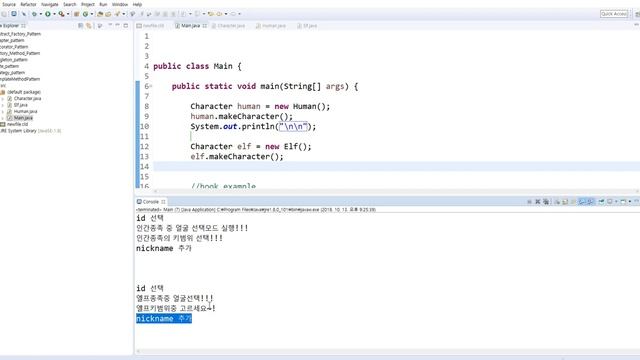Click the console Terminate icon
The image size is (640, 360).
pos(529,202)
